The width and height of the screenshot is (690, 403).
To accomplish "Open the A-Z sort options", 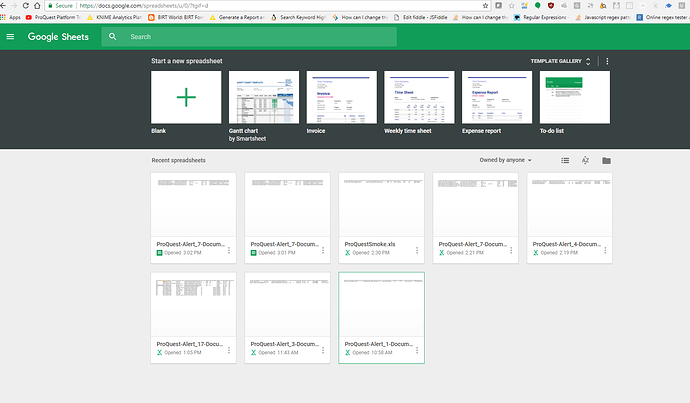I will tap(585, 161).
